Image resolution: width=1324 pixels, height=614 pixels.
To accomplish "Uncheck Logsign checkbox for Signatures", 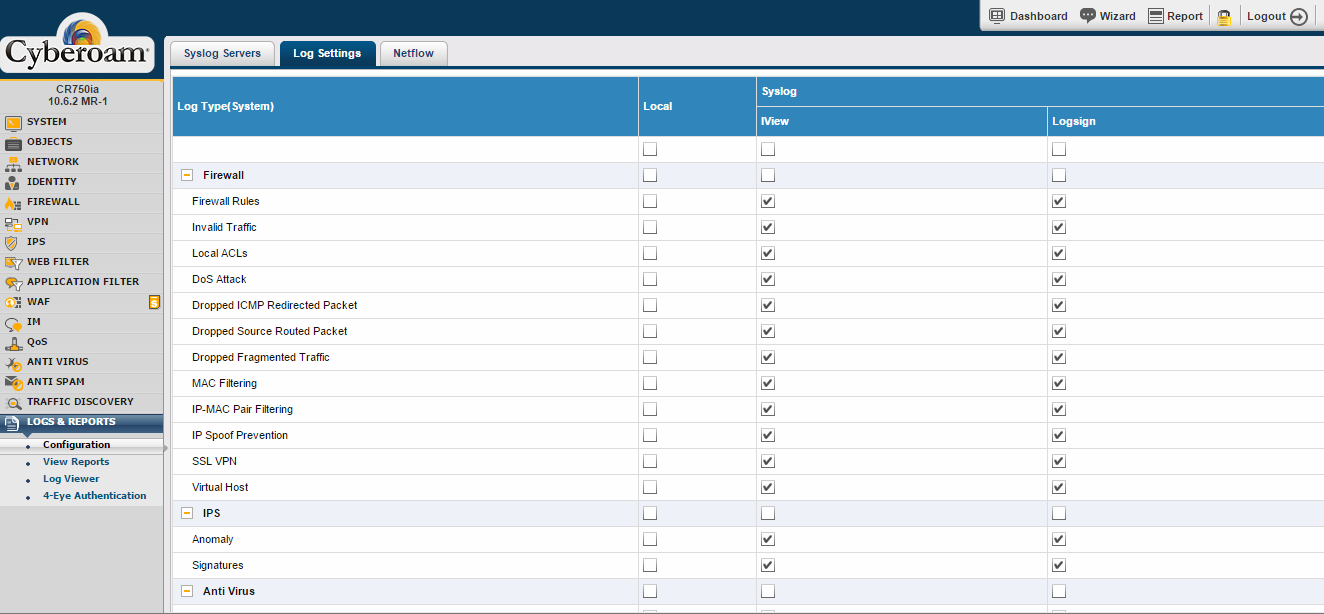I will (1059, 565).
